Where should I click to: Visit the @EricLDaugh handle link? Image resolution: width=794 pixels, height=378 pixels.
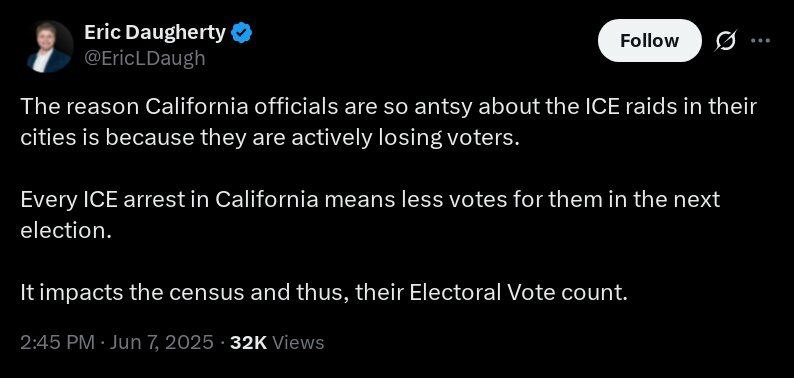tap(144, 59)
